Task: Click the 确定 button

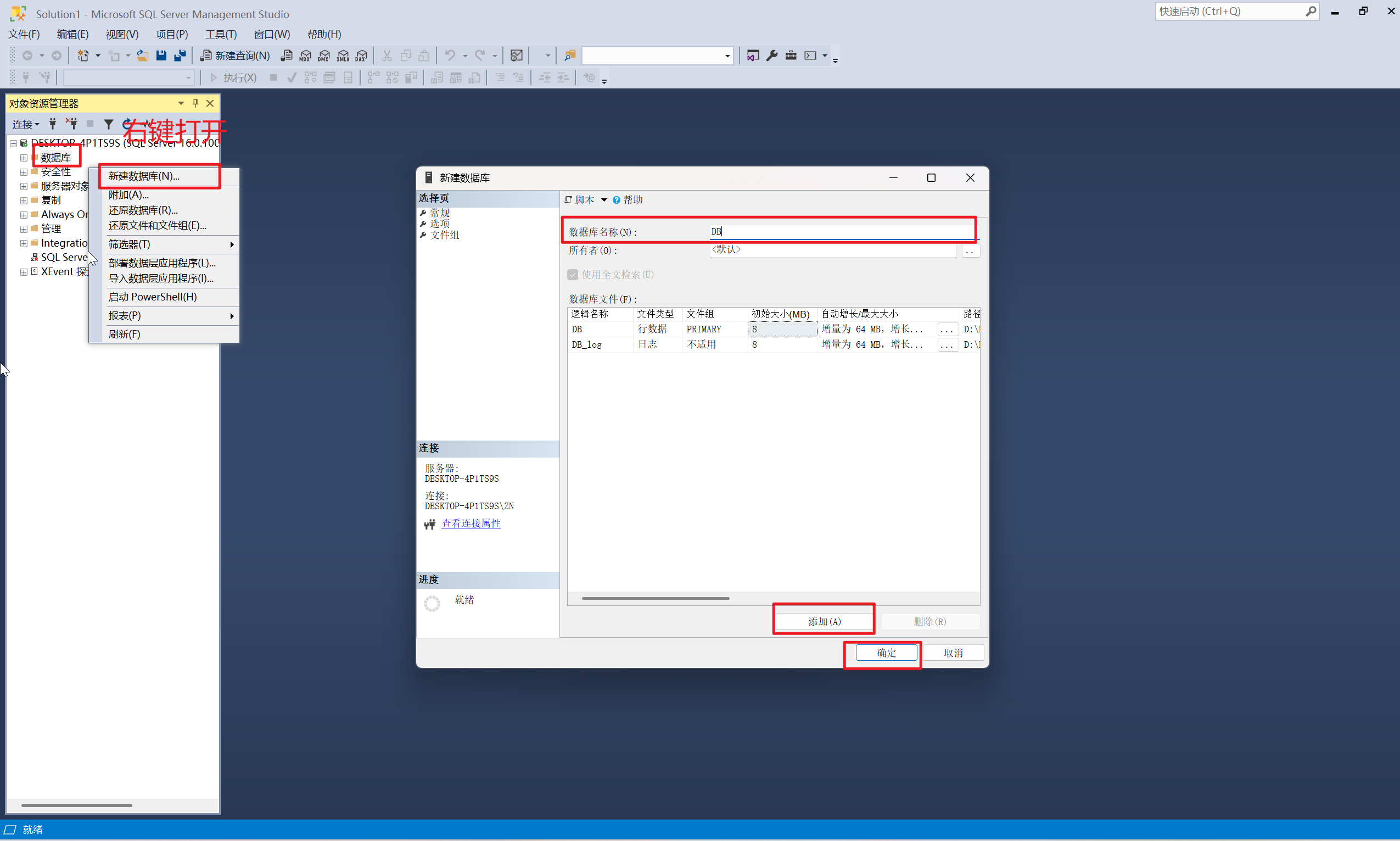Action: pyautogui.click(x=886, y=653)
